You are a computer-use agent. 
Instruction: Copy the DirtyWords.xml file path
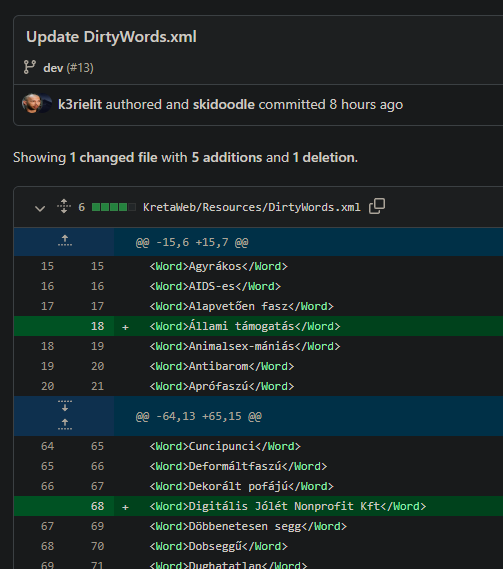(x=377, y=206)
